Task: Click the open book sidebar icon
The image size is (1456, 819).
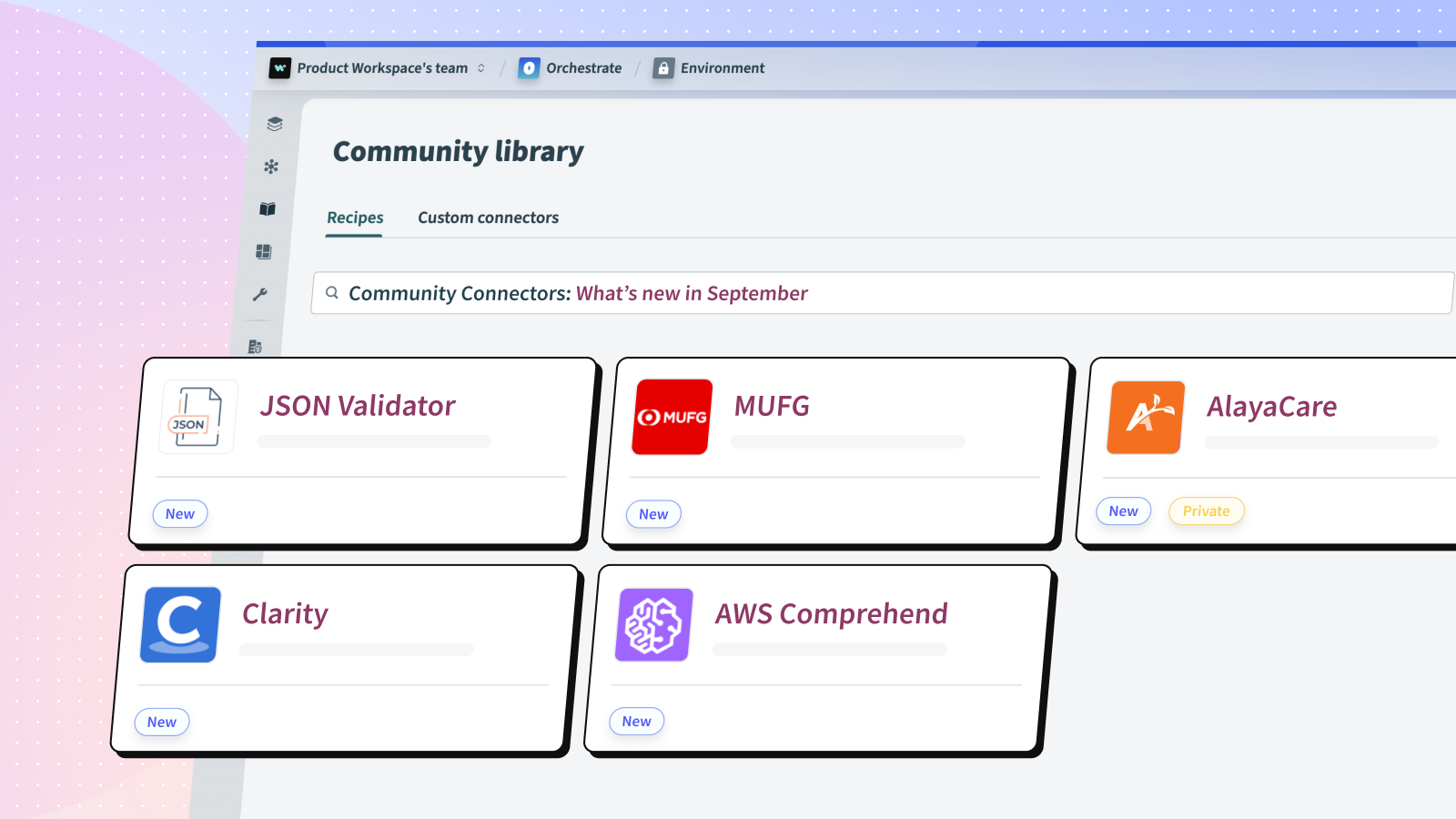Action: pyautogui.click(x=268, y=209)
